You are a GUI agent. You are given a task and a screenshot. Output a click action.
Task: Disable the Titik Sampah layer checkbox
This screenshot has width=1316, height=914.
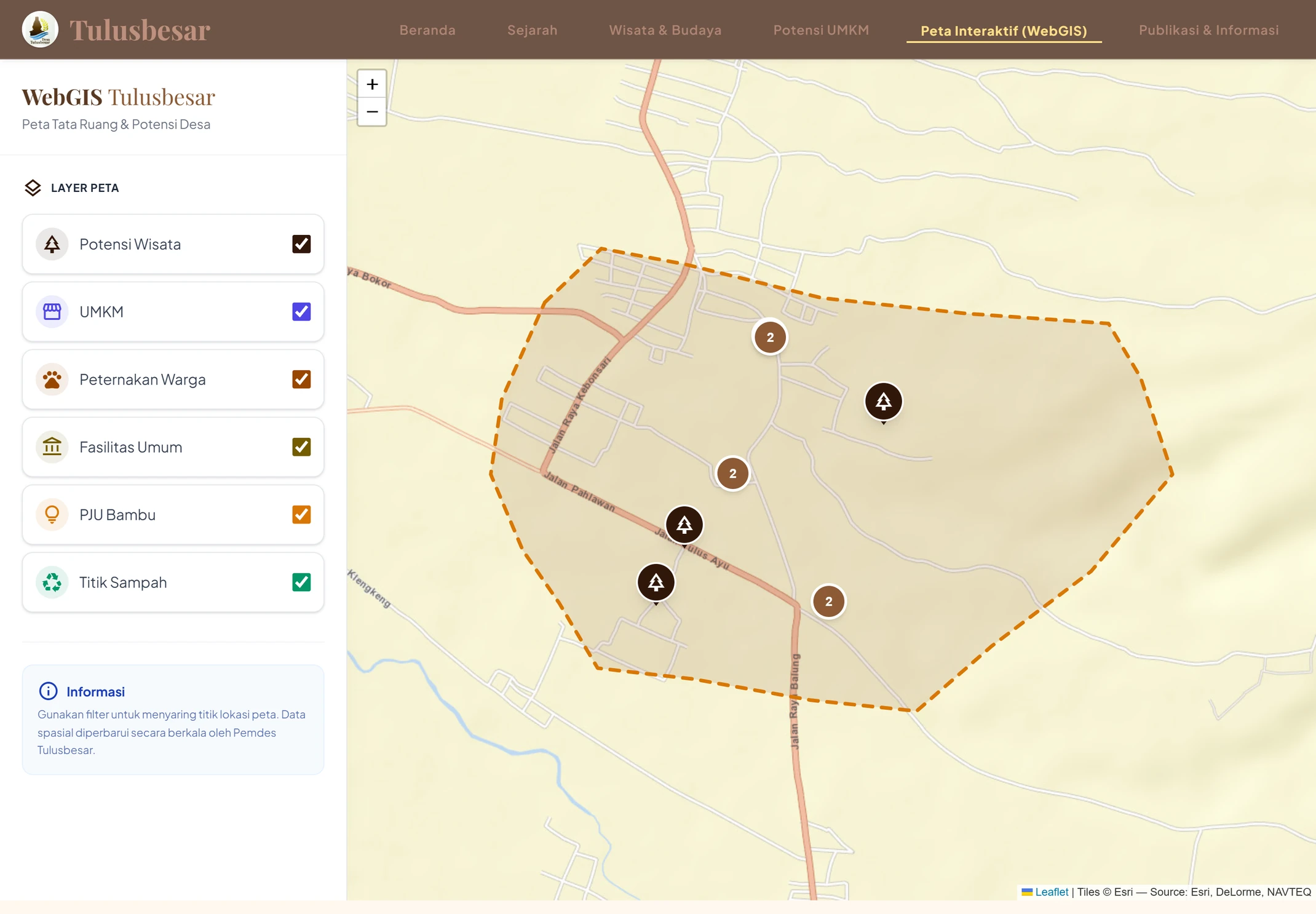click(301, 582)
